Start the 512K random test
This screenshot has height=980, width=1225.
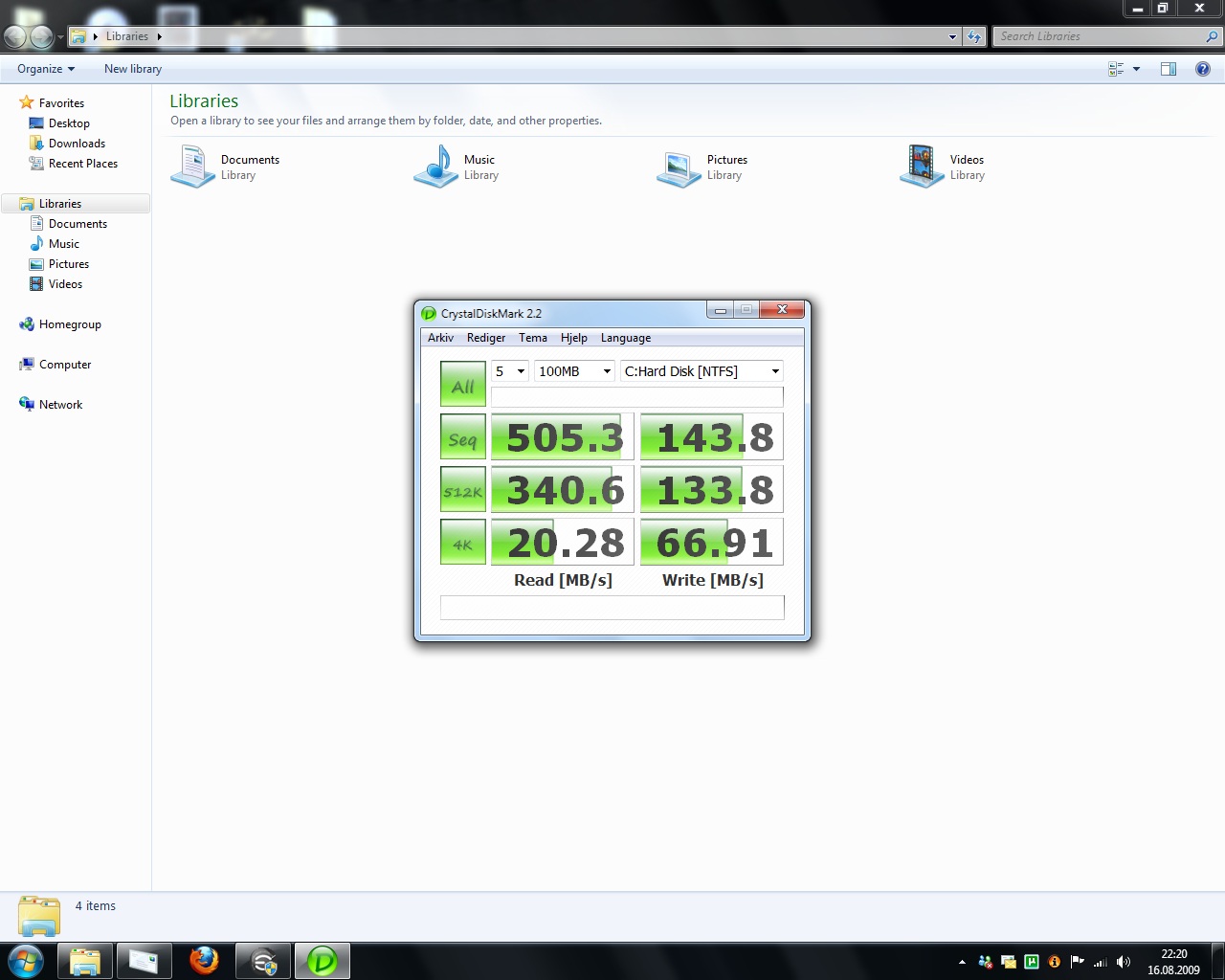pos(463,490)
